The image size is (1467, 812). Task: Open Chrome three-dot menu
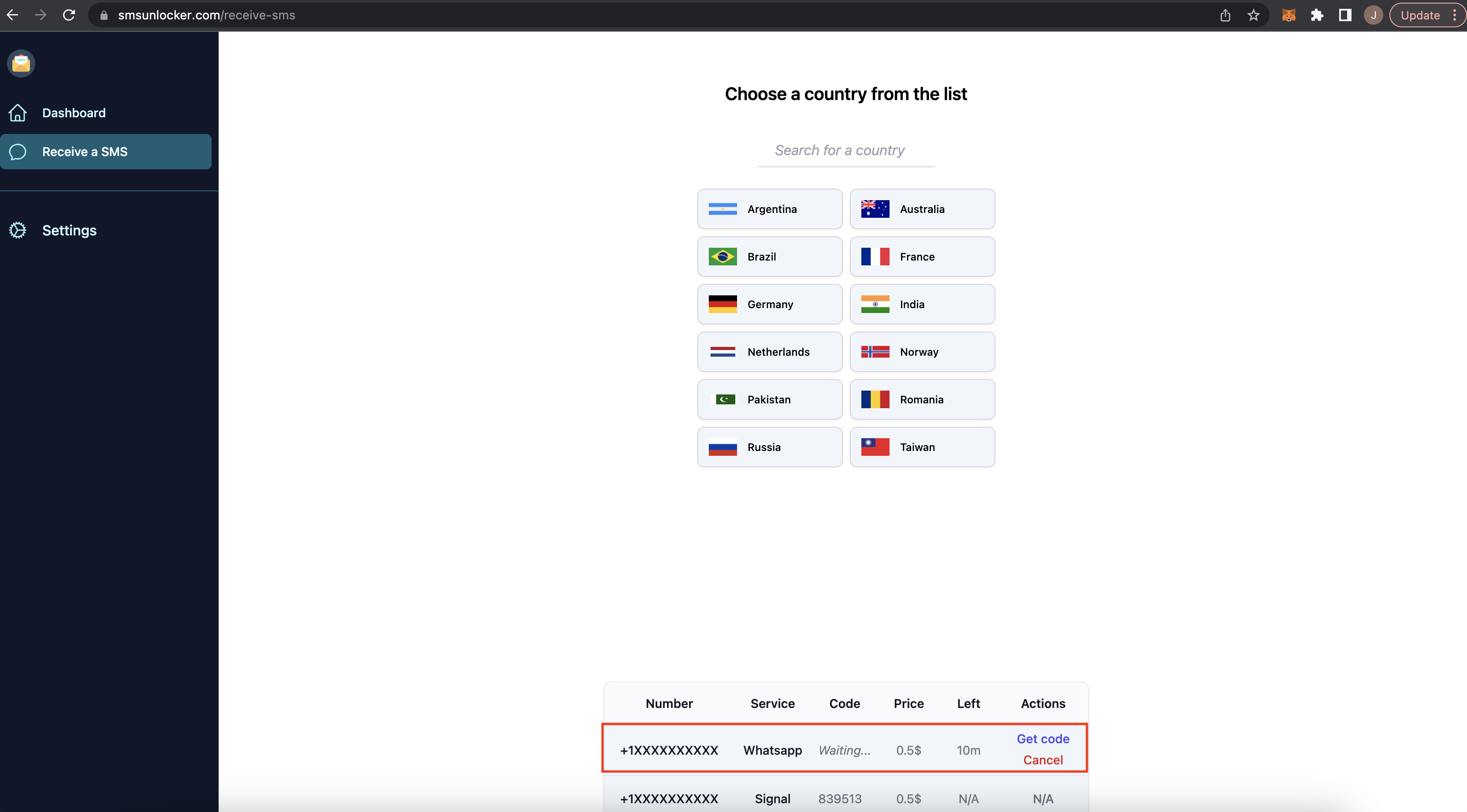[1455, 15]
